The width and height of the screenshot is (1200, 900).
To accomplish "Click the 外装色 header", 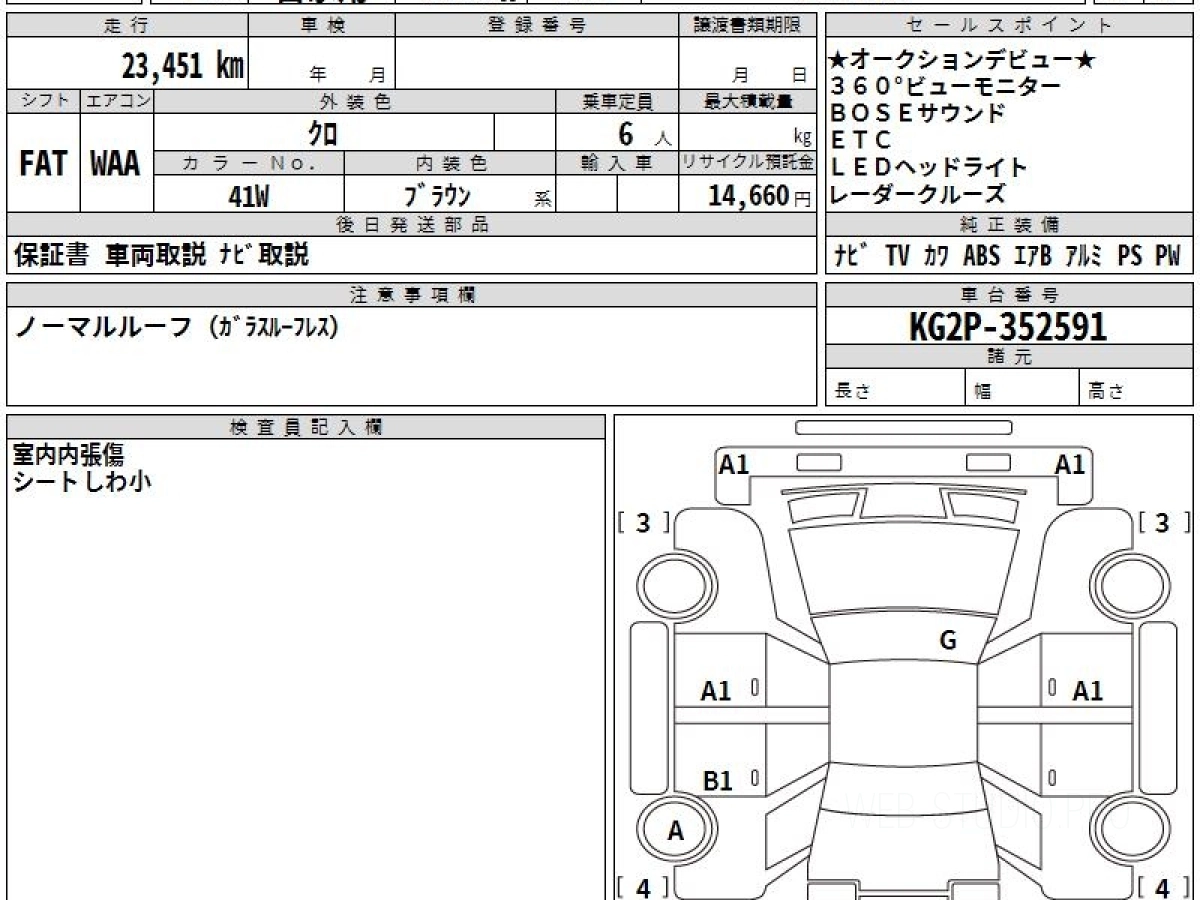I will click(355, 101).
